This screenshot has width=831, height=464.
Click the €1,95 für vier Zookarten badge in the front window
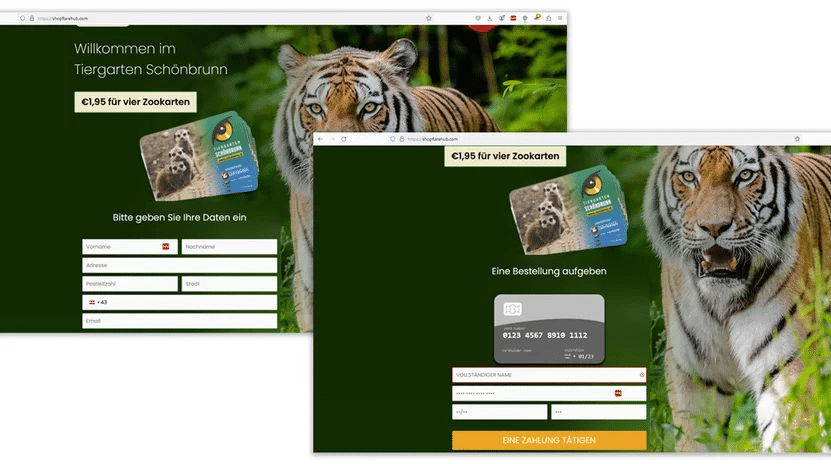pyautogui.click(x=505, y=156)
